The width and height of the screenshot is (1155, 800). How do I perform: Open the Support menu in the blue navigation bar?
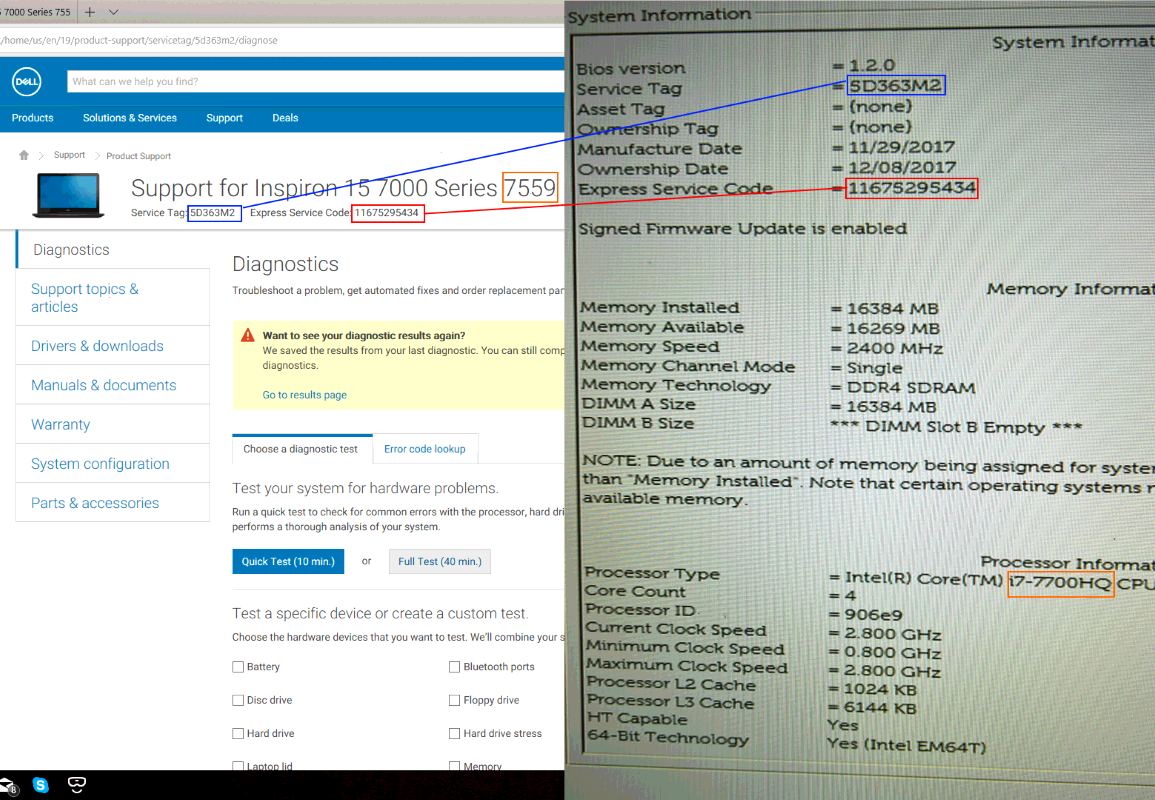click(225, 118)
